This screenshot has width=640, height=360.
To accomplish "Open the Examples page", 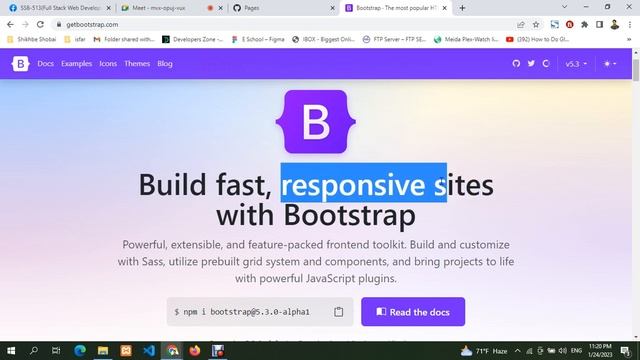I will pyautogui.click(x=76, y=64).
